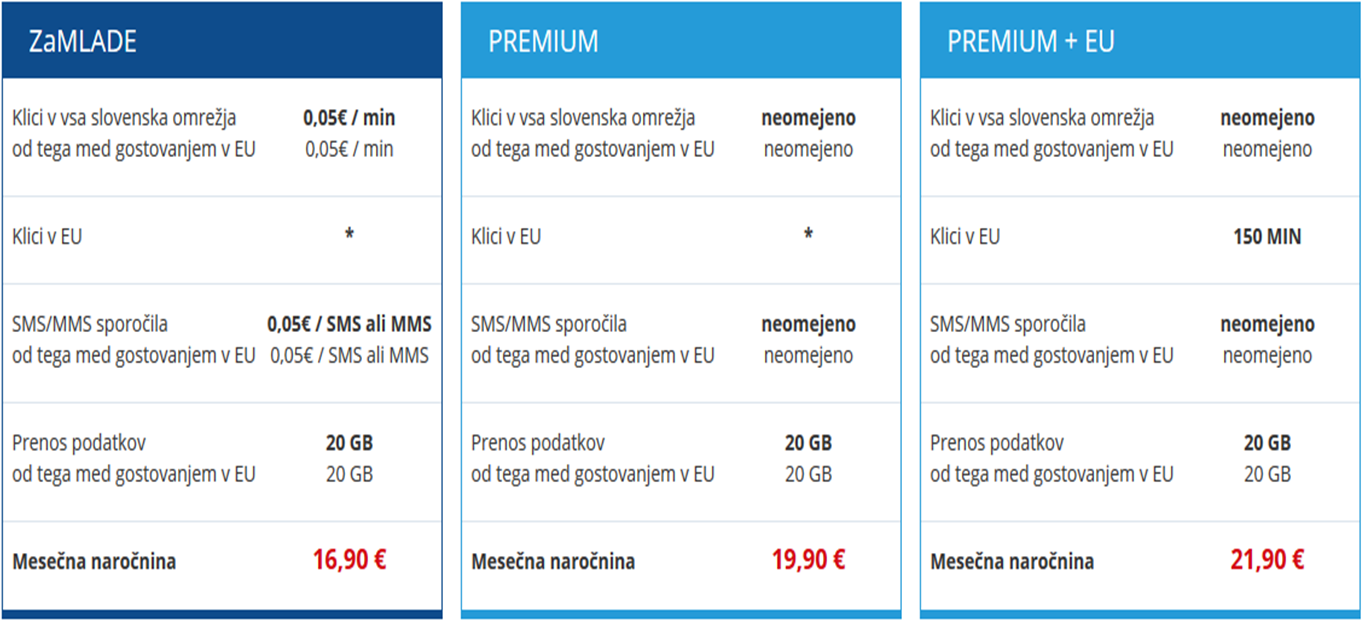This screenshot has width=1366, height=627.
Task: Click Mesečna naročnina label in ZaMLADE card
Action: click(94, 562)
